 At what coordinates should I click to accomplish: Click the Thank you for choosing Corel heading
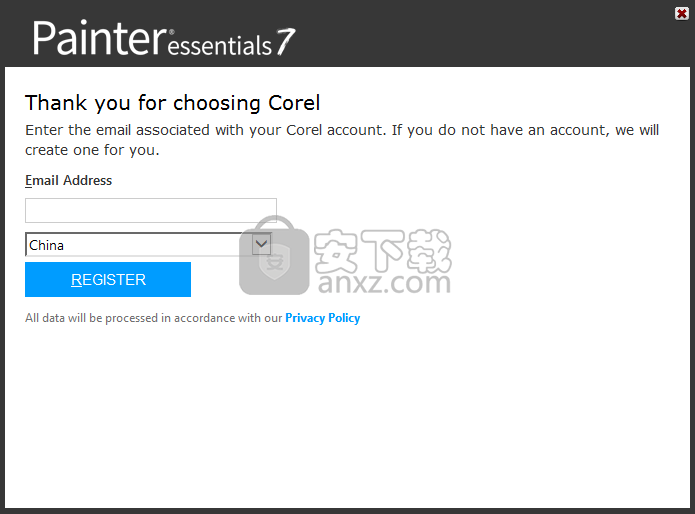pyautogui.click(x=172, y=103)
